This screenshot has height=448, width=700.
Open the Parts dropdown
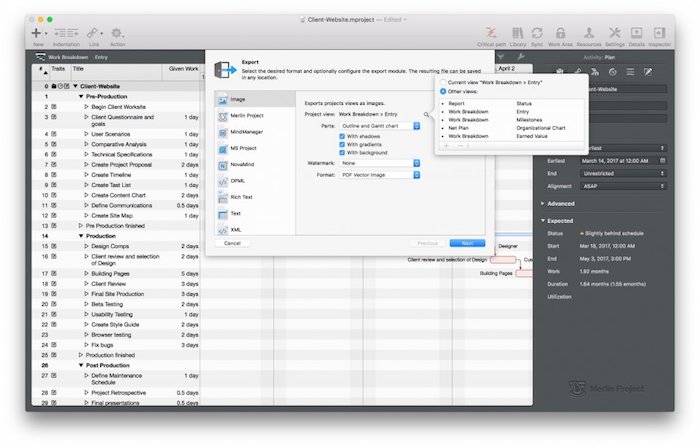point(379,126)
